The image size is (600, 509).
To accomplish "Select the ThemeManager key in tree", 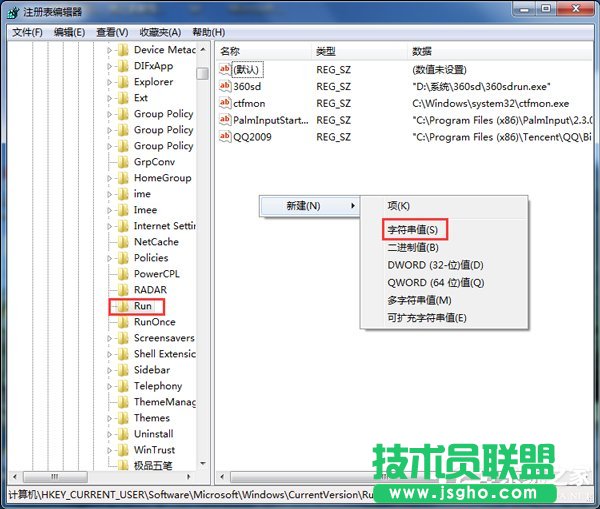I will [165, 402].
